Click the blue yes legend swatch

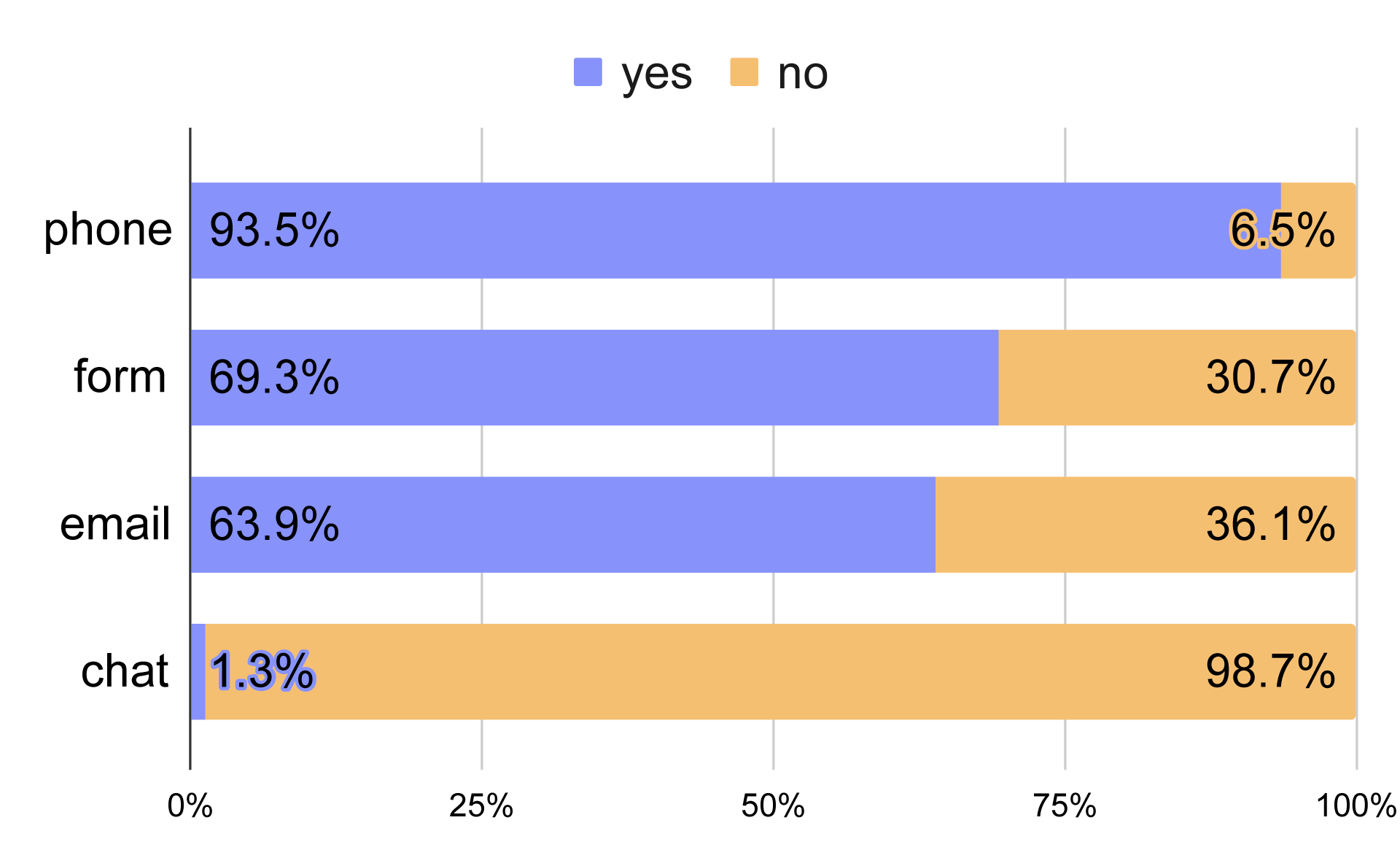(x=588, y=72)
